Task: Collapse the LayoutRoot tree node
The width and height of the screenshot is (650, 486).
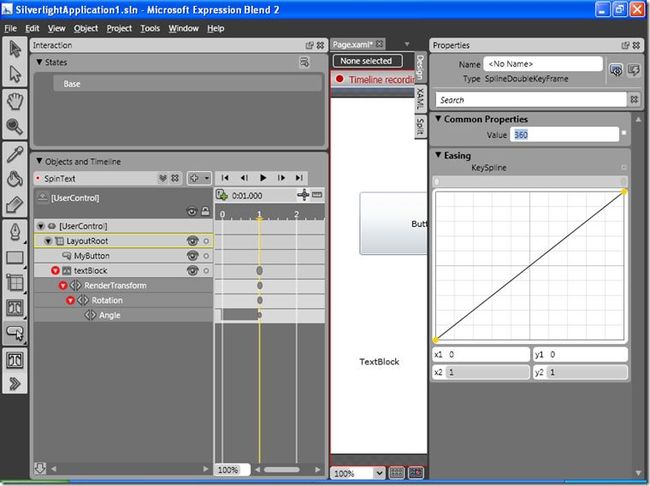Action: [48, 241]
